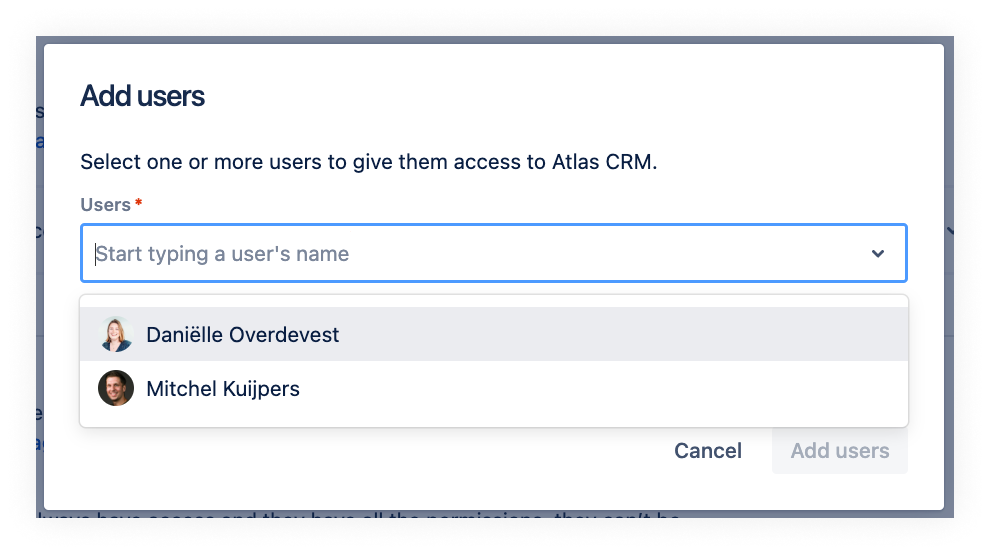Click the Add users confirm button
Image resolution: width=990 pixels, height=554 pixels.
pos(839,451)
